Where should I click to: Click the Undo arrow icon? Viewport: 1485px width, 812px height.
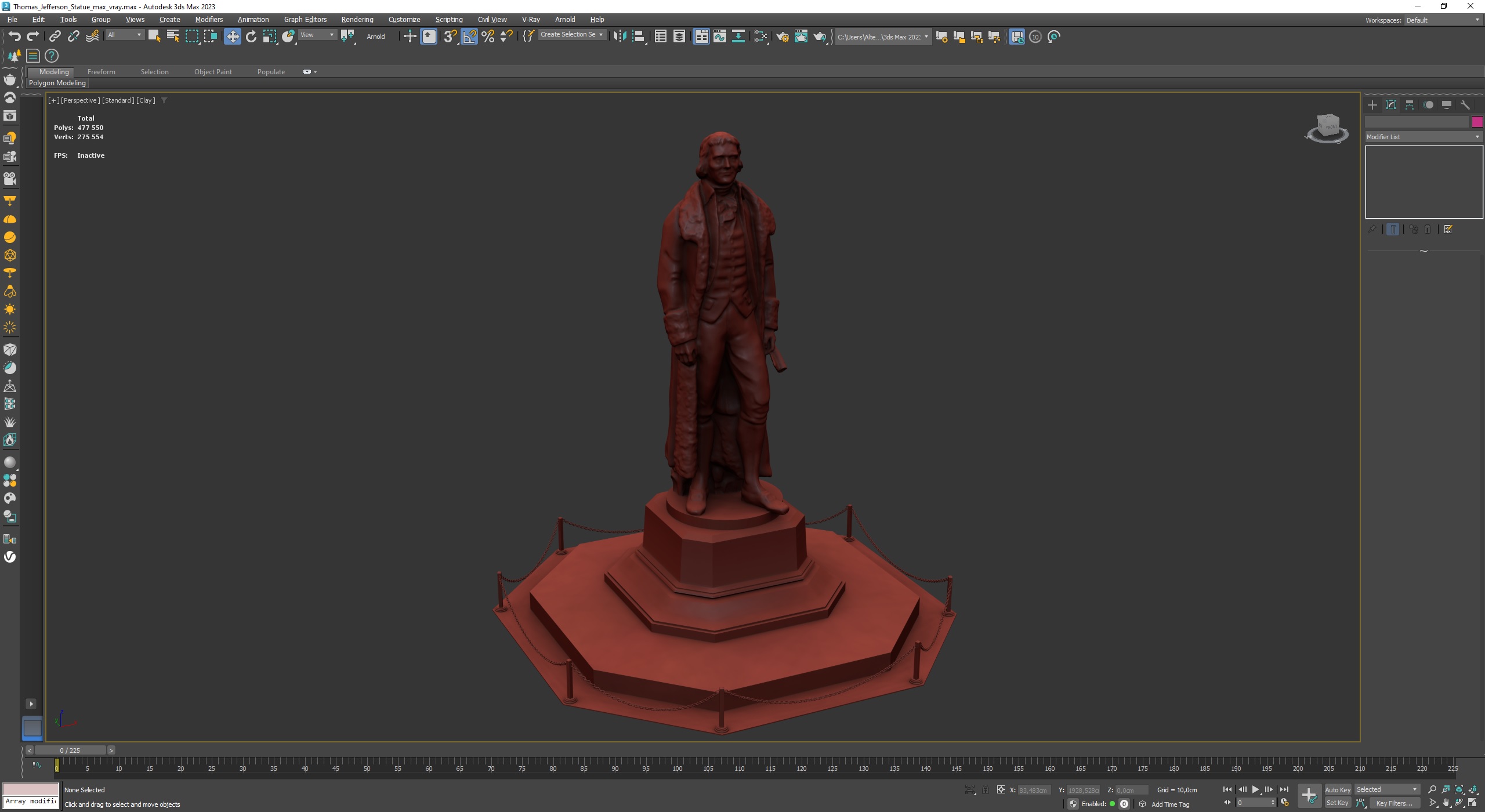tap(14, 37)
